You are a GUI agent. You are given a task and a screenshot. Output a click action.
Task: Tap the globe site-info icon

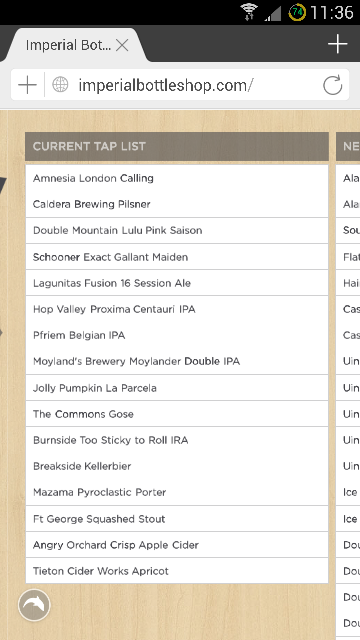click(x=60, y=85)
